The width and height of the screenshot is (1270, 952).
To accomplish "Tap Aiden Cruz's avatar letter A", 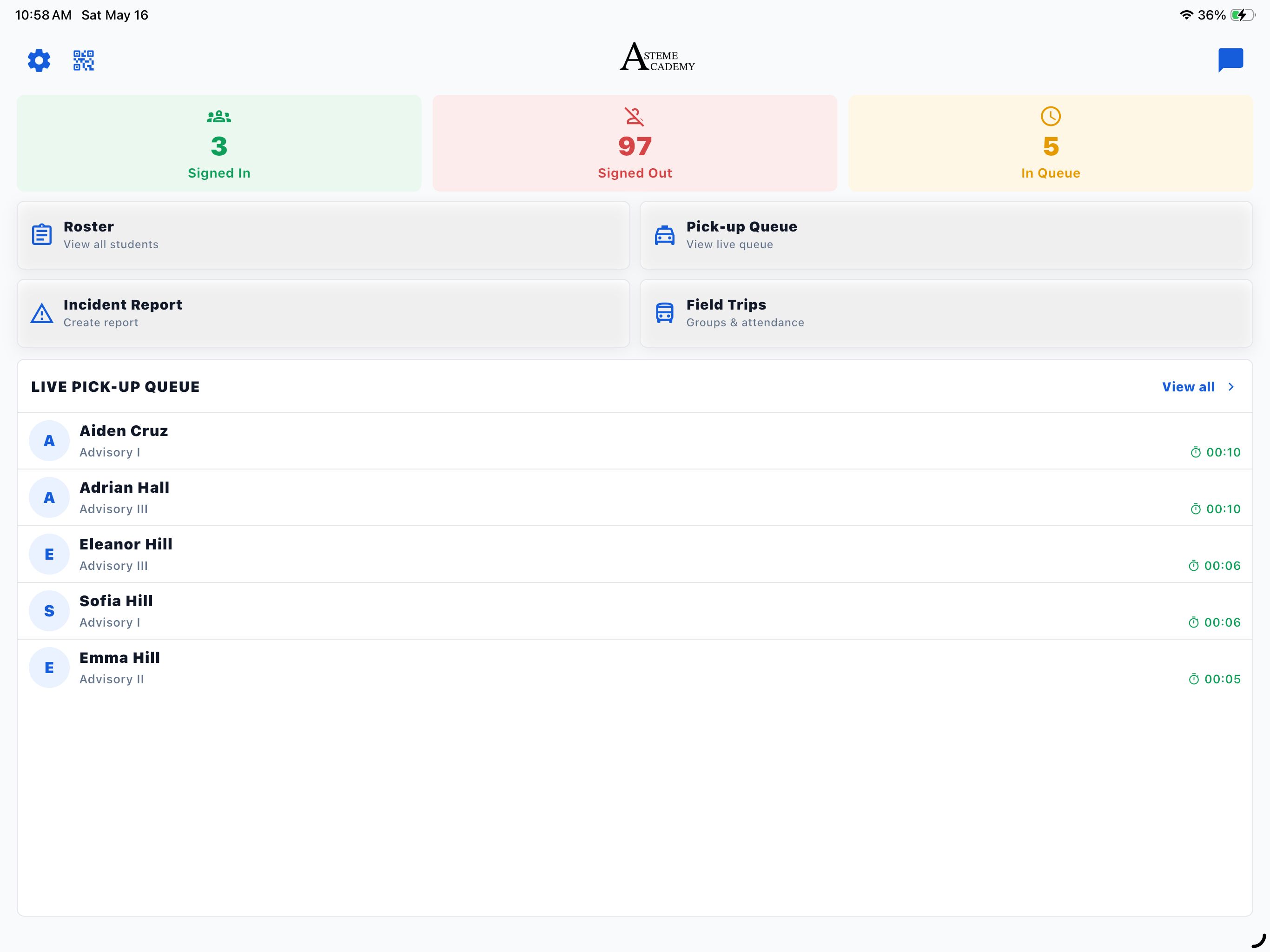I will coord(49,440).
